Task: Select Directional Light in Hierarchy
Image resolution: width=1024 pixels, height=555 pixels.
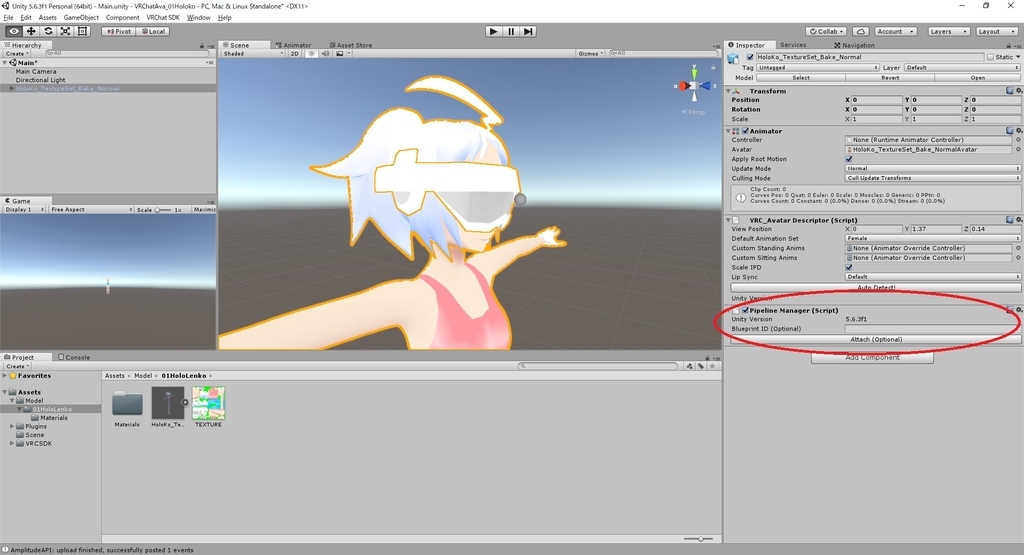Action: pyautogui.click(x=40, y=80)
